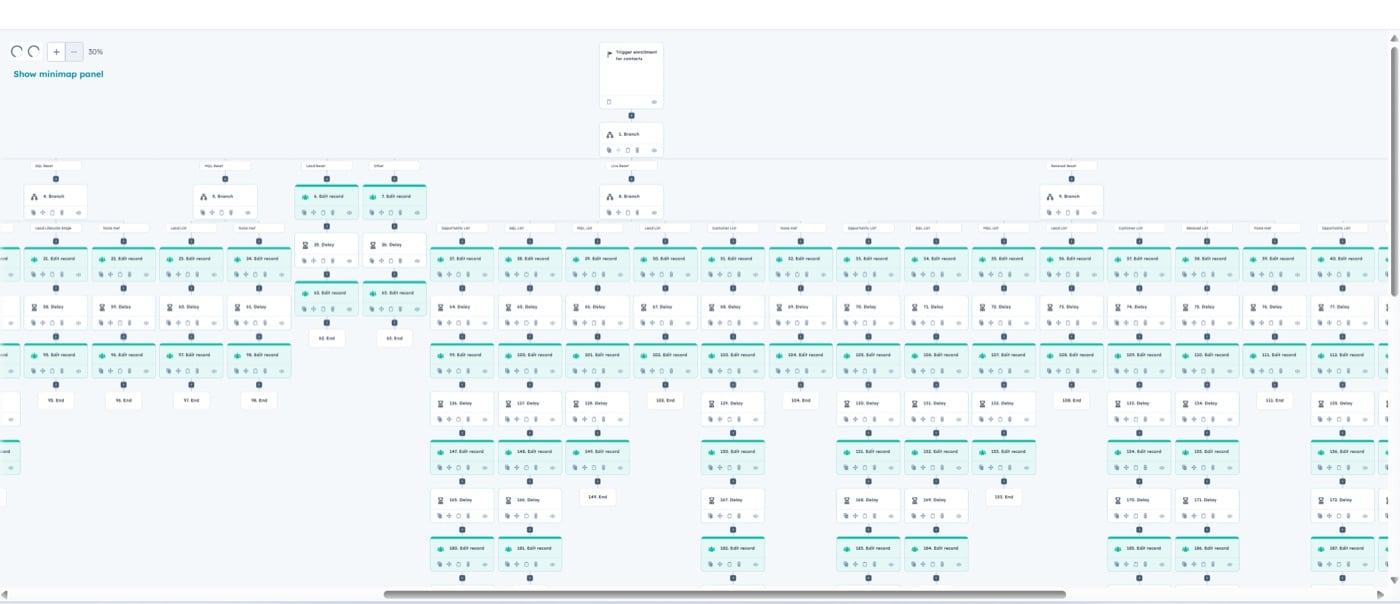Click the trash icon on 9. Branch
The width and height of the screenshot is (1400, 604).
coord(1077,212)
